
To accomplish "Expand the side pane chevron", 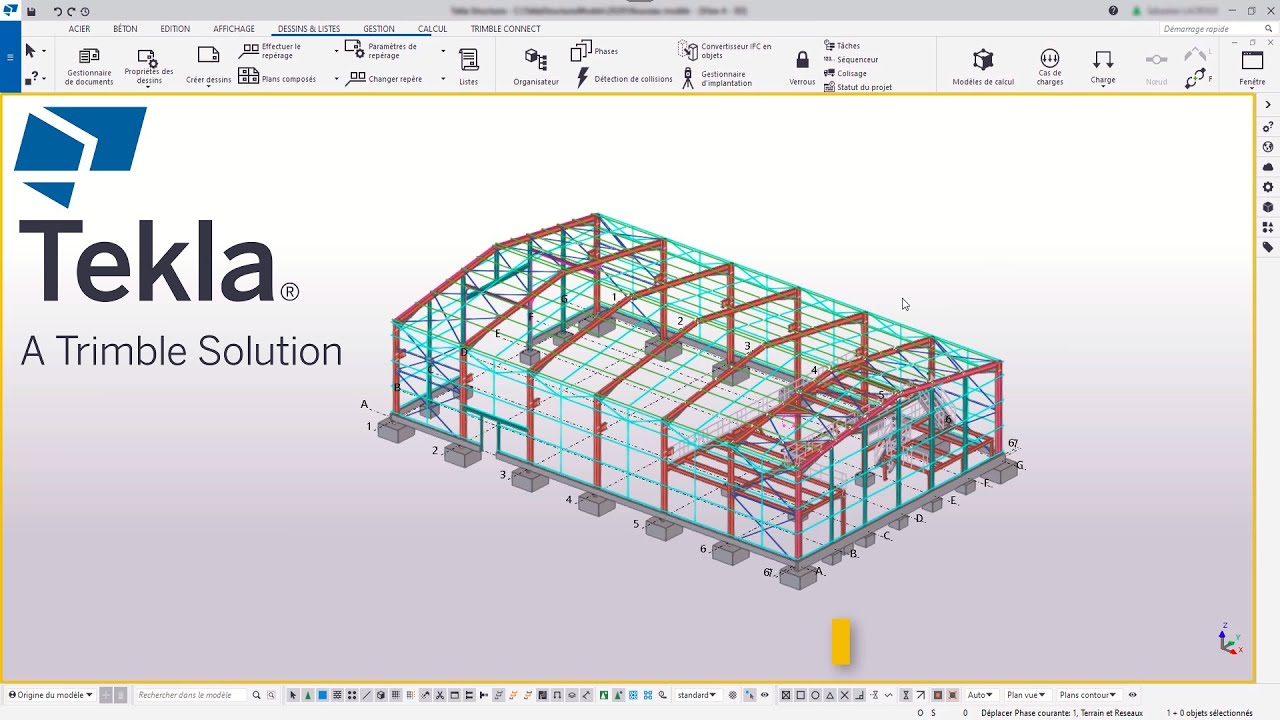I will click(x=1268, y=105).
